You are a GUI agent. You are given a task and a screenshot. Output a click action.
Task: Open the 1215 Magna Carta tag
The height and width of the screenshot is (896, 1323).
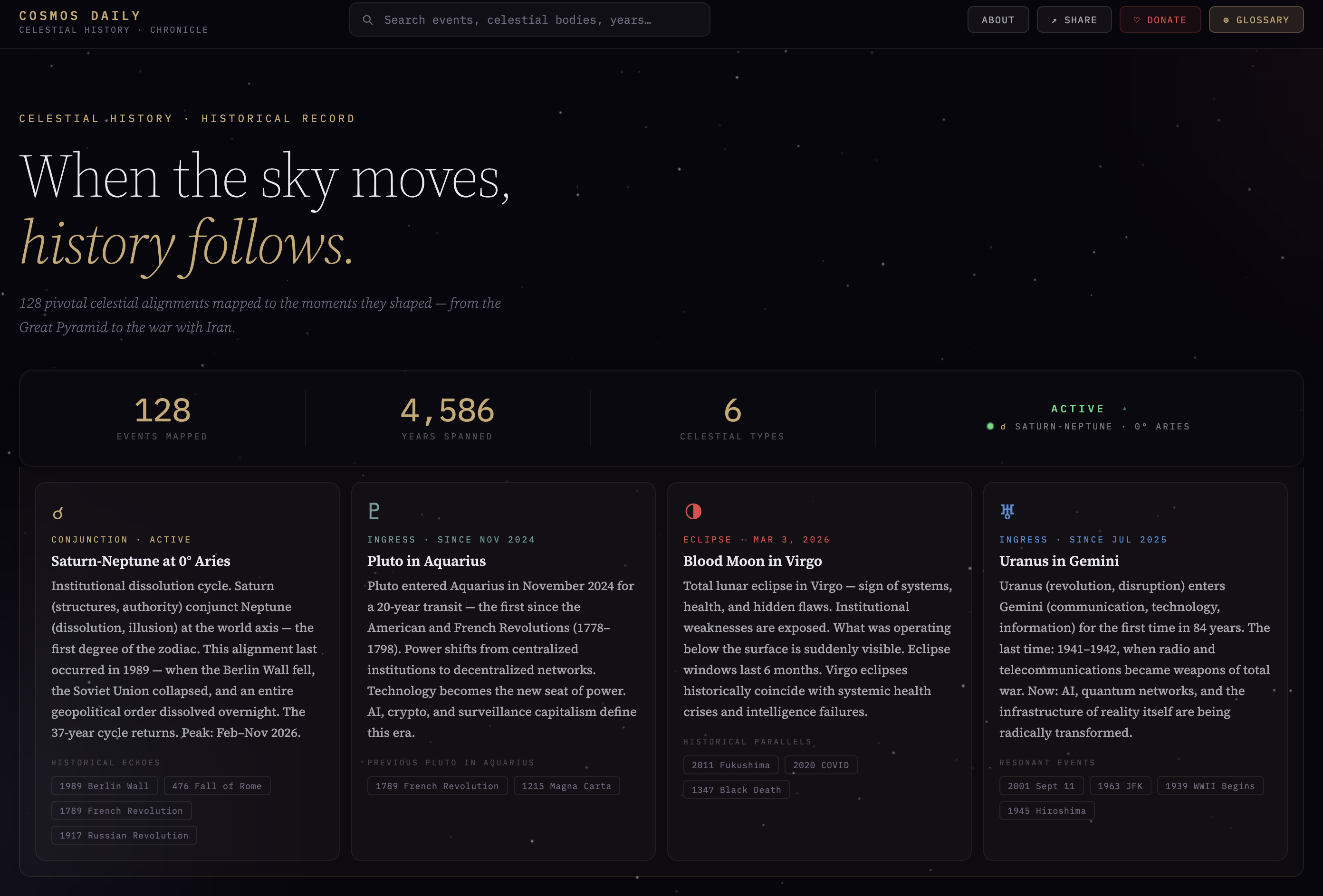point(566,786)
